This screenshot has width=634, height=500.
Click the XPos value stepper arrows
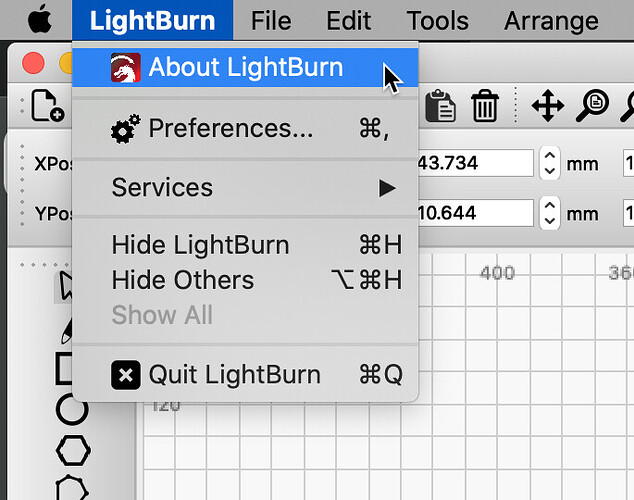pyautogui.click(x=550, y=163)
